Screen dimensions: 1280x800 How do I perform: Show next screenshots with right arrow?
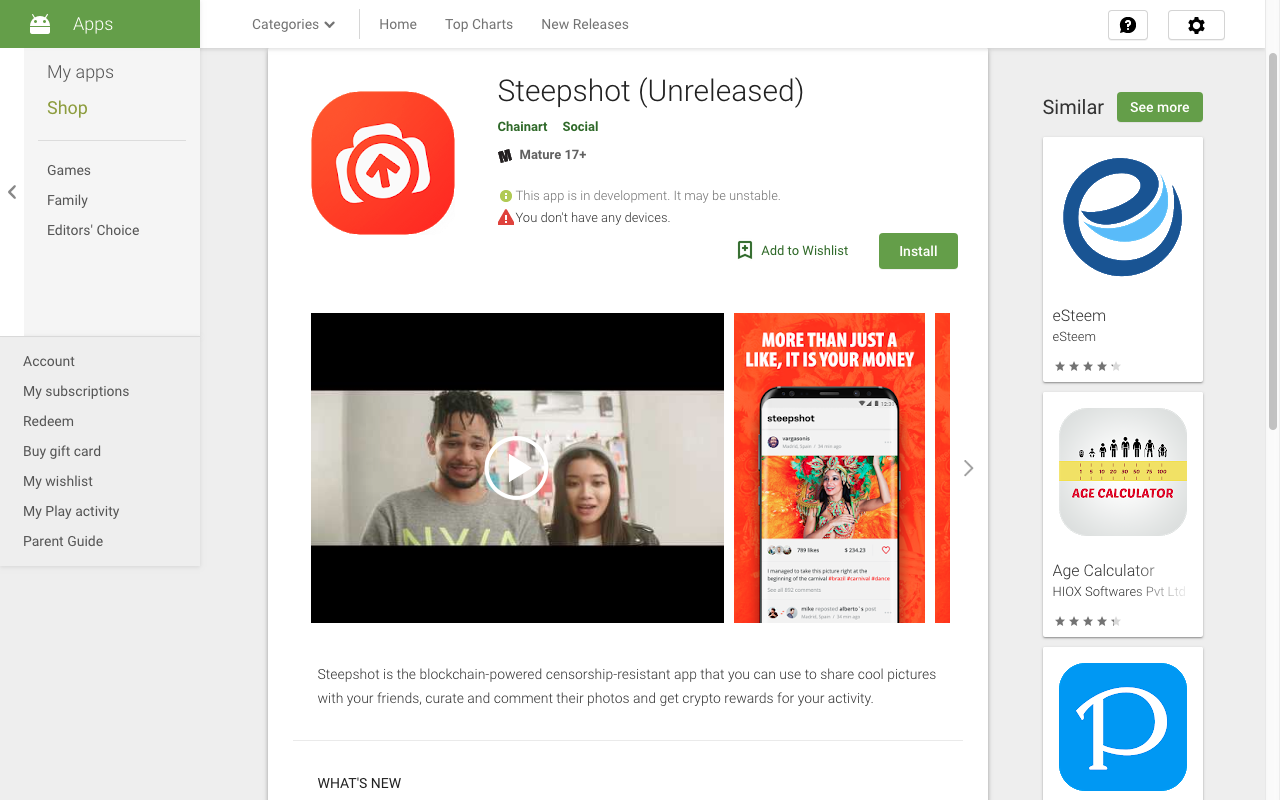(x=968, y=468)
